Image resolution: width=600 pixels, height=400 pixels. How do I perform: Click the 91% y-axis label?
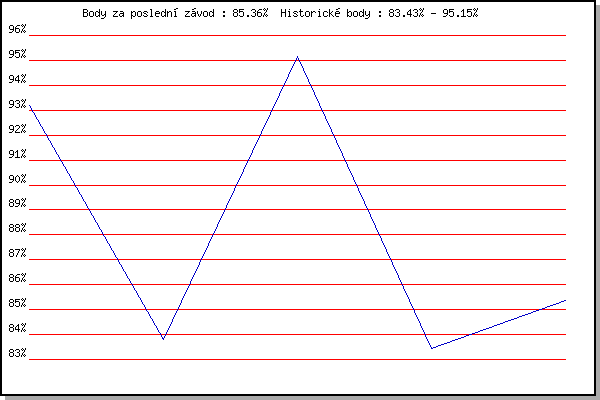coord(17,154)
